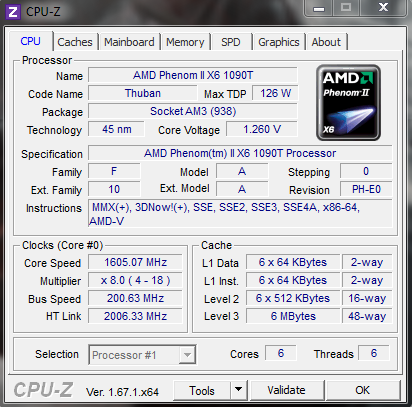Click the Revision value PH-E0
The width and height of the screenshot is (412, 407).
366,189
